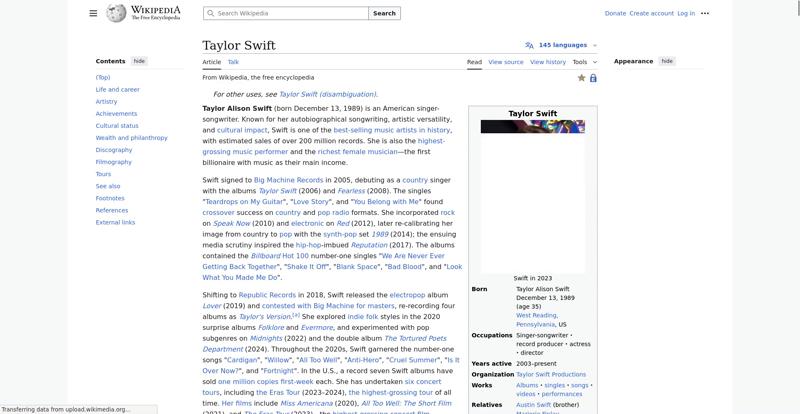Open Taylor Swift Productions infobox link
Image resolution: width=800 pixels, height=414 pixels.
pos(551,374)
